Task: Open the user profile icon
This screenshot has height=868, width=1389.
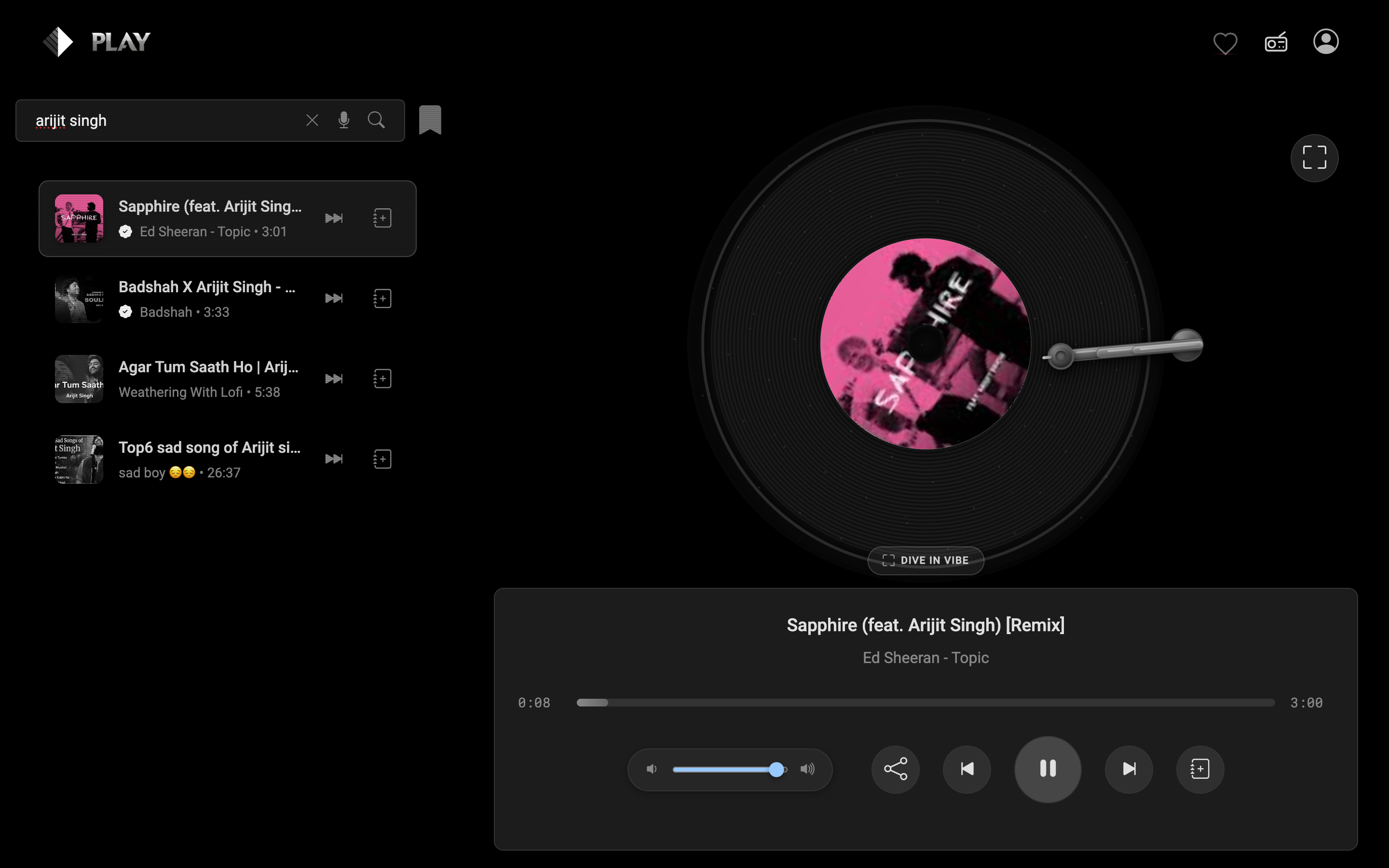Action: point(1326,41)
